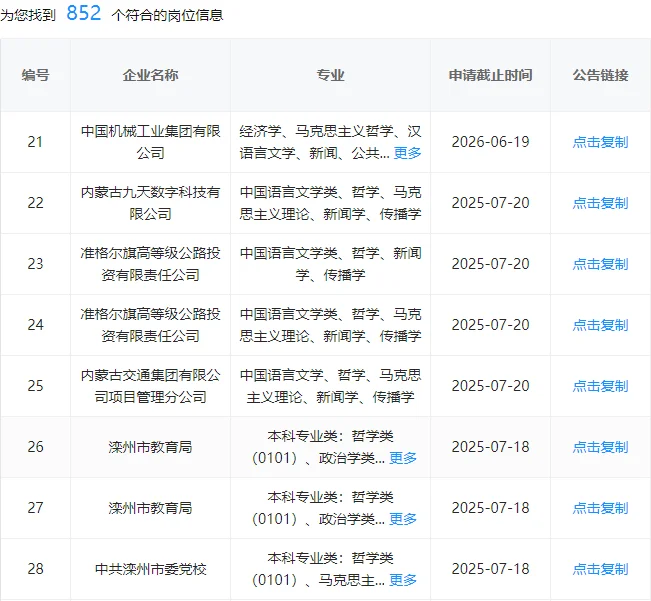Select 内蒙古交通集团有限公司项目管理分公司 cell

click(150, 386)
